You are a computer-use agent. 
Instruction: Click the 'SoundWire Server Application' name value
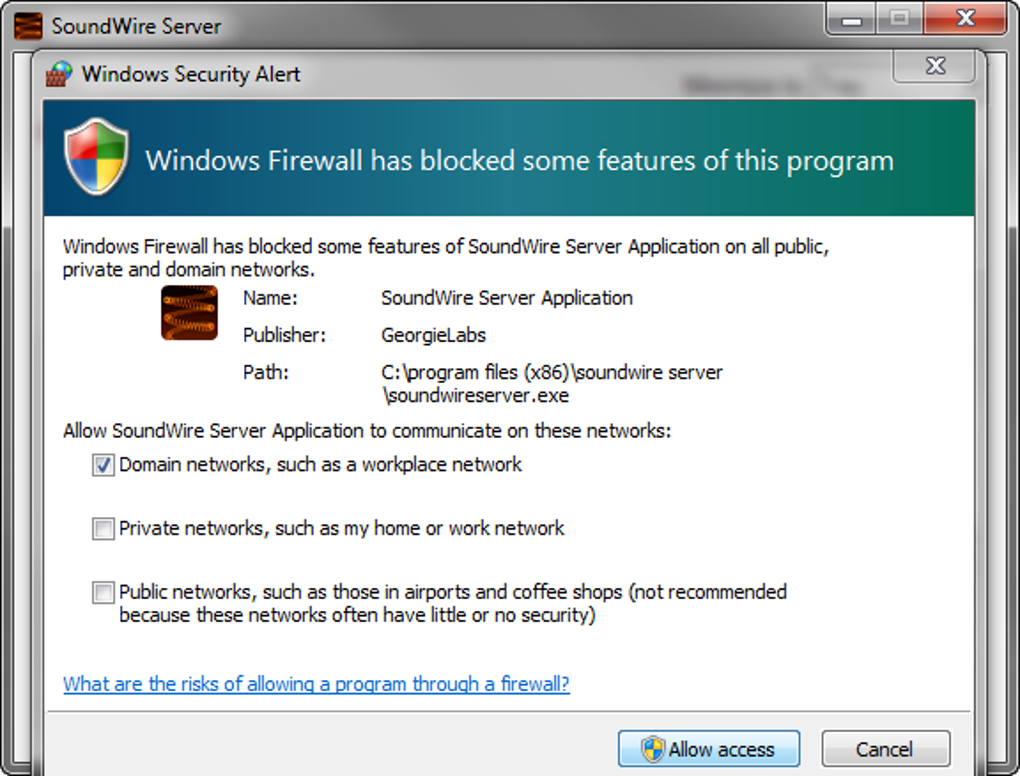[x=506, y=298]
